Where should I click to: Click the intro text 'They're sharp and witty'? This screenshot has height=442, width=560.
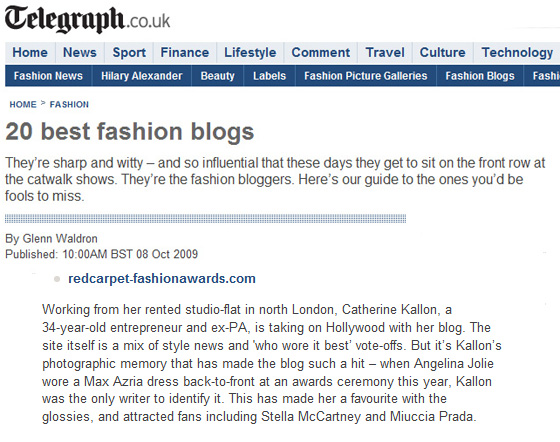tap(74, 163)
